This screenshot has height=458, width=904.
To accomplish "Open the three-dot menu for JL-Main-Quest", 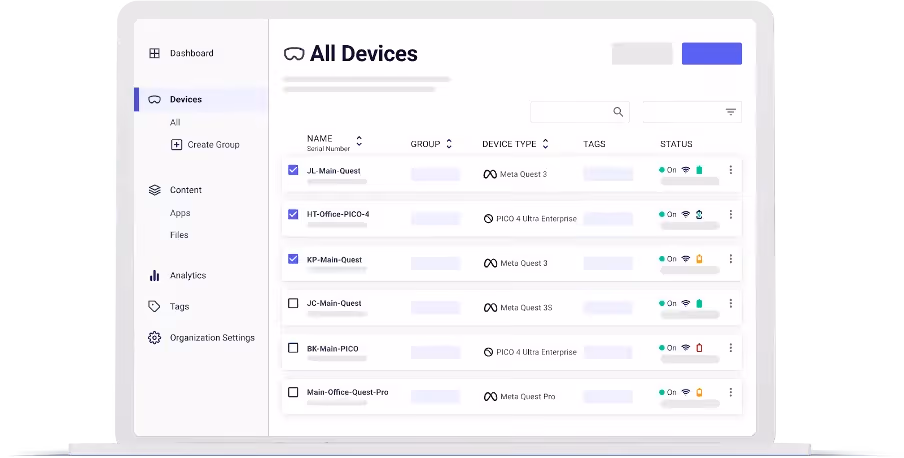I will coord(730,170).
